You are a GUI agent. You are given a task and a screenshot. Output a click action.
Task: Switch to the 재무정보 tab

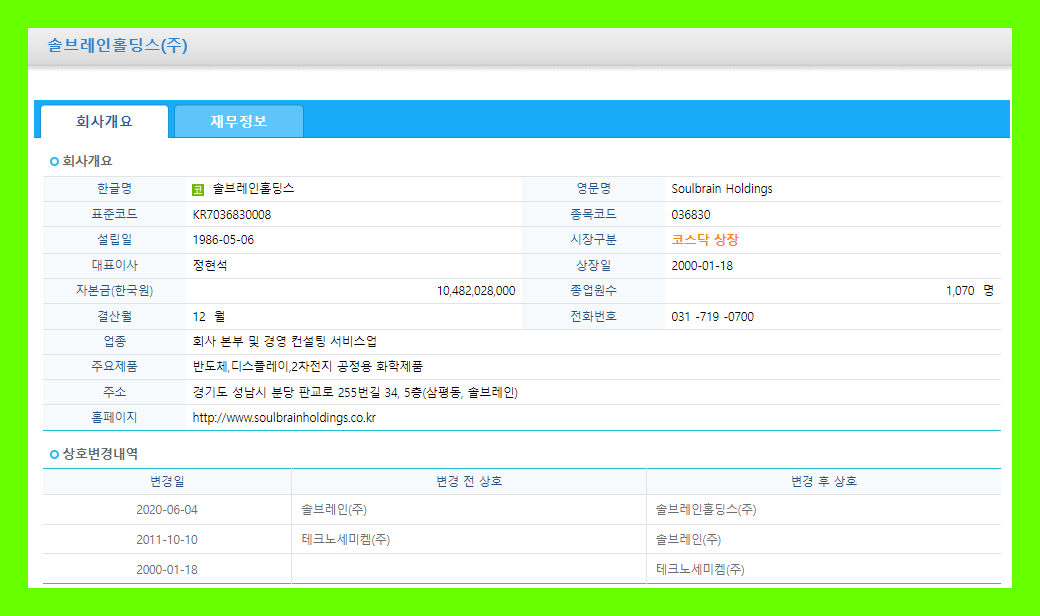point(239,121)
